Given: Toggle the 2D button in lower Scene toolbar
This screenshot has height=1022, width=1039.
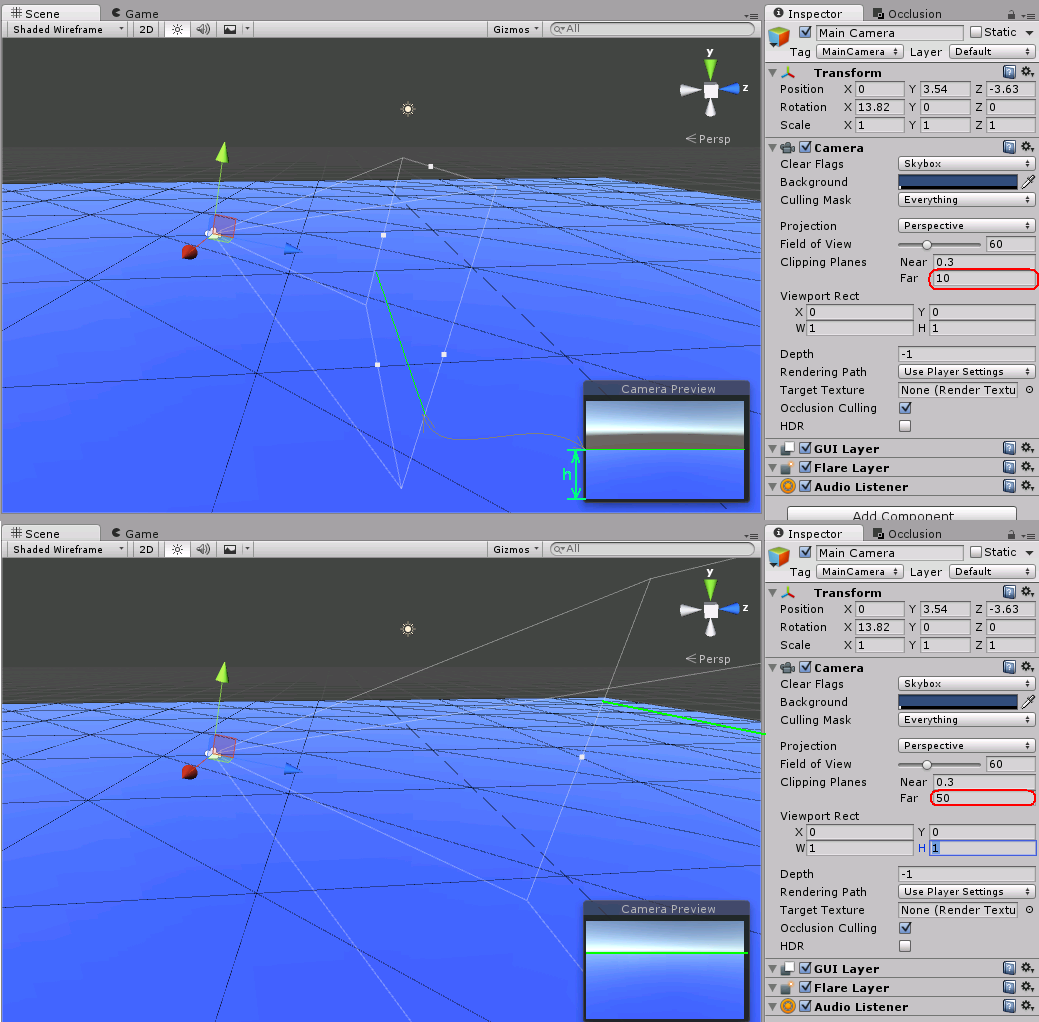Looking at the screenshot, I should click(146, 549).
